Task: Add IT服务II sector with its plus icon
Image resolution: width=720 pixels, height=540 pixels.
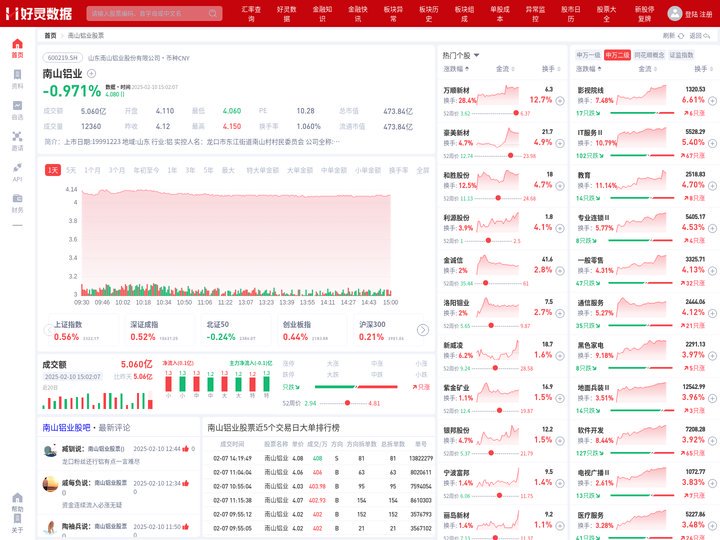Action: [x=712, y=143]
